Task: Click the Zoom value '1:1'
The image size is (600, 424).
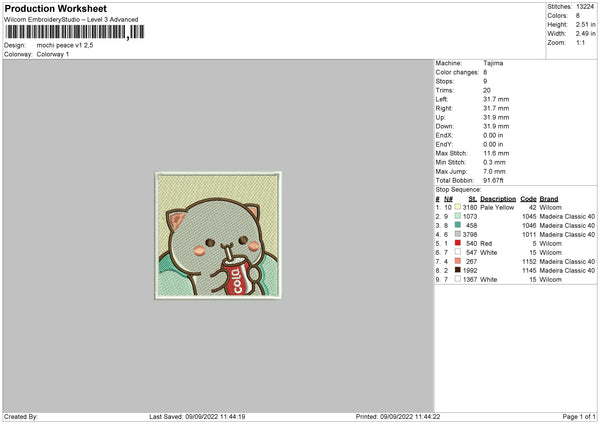Action: (580, 42)
